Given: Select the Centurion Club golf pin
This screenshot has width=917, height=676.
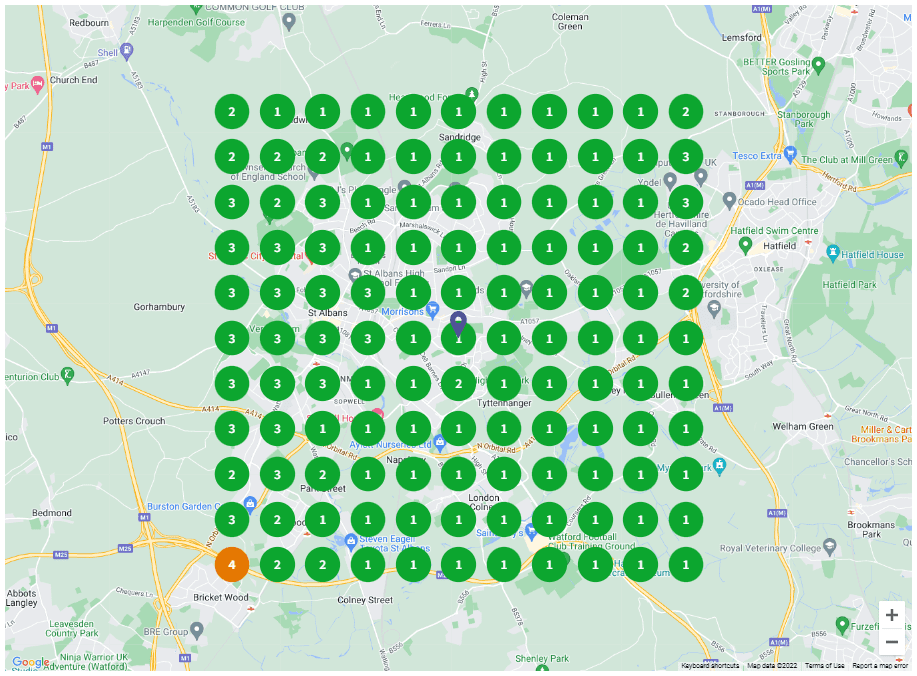Looking at the screenshot, I should tap(68, 375).
